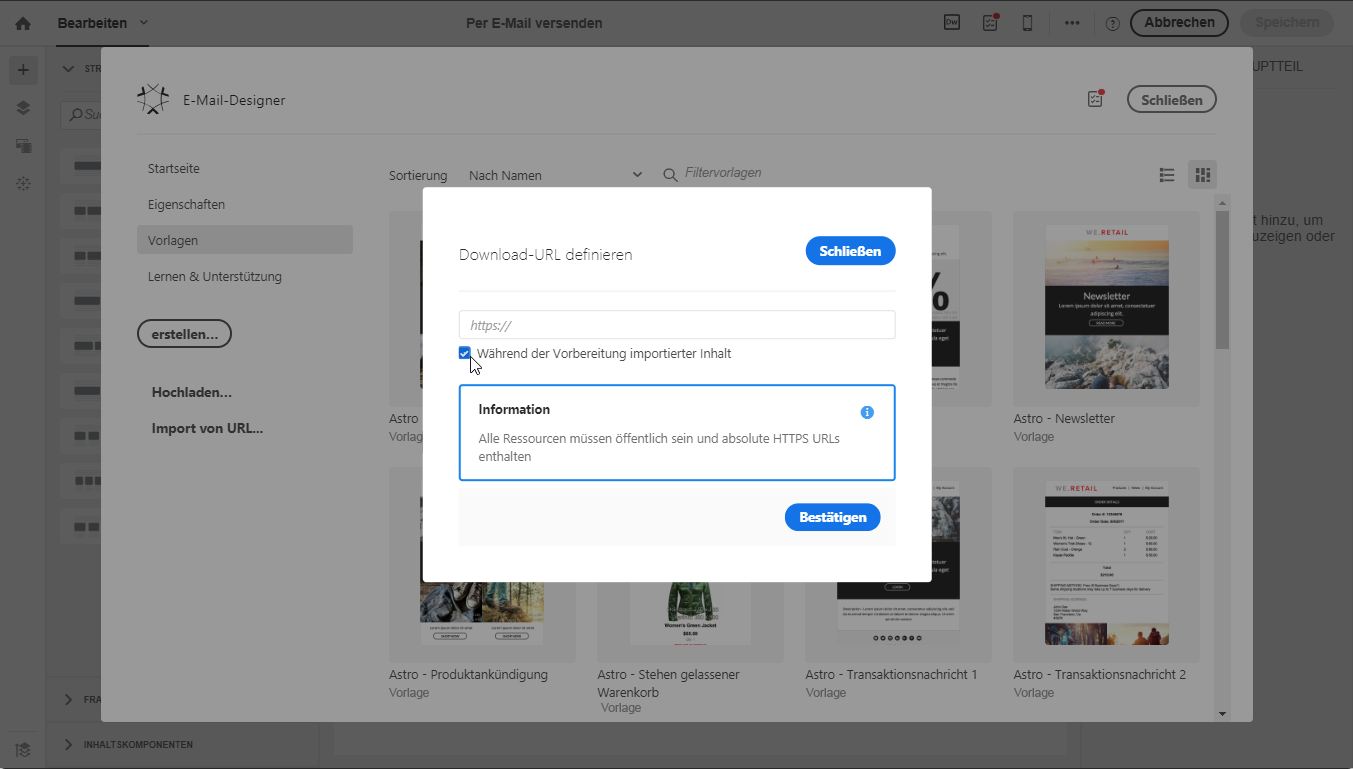The height and width of the screenshot is (769, 1353).
Task: Click 'Import von URL...' option
Action: tap(208, 429)
